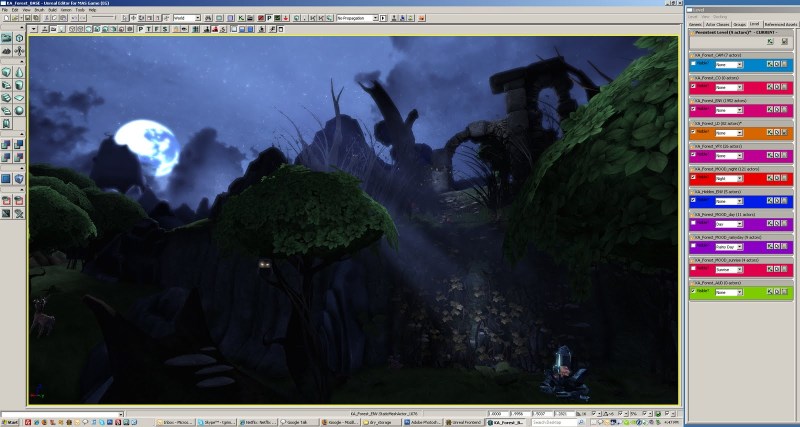Open Kismet for KA_Forest_VFX level

point(769,155)
